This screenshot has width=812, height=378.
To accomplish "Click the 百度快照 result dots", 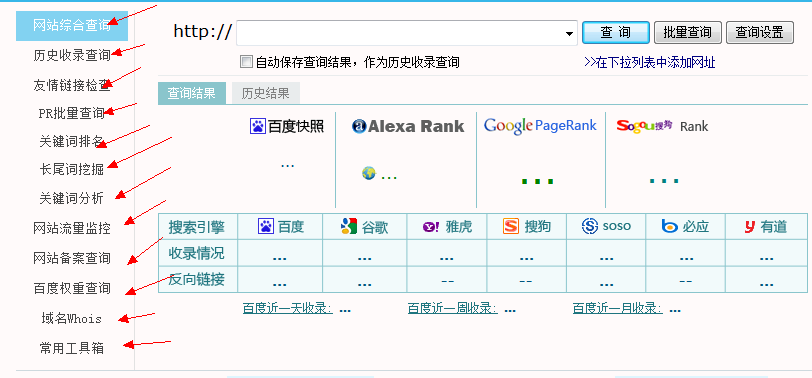I will 287,166.
